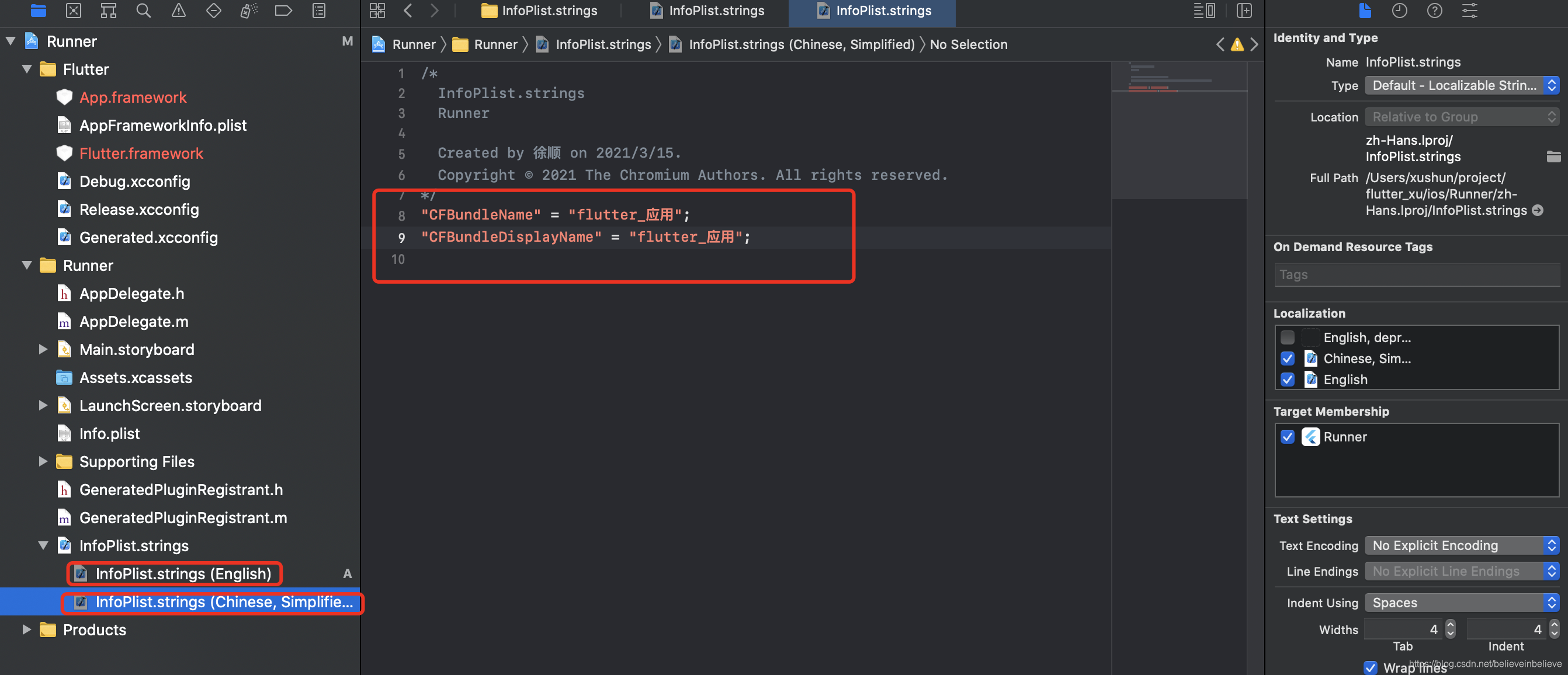Open the Text Encoding dropdown
The height and width of the screenshot is (675, 1568).
pyautogui.click(x=1461, y=545)
